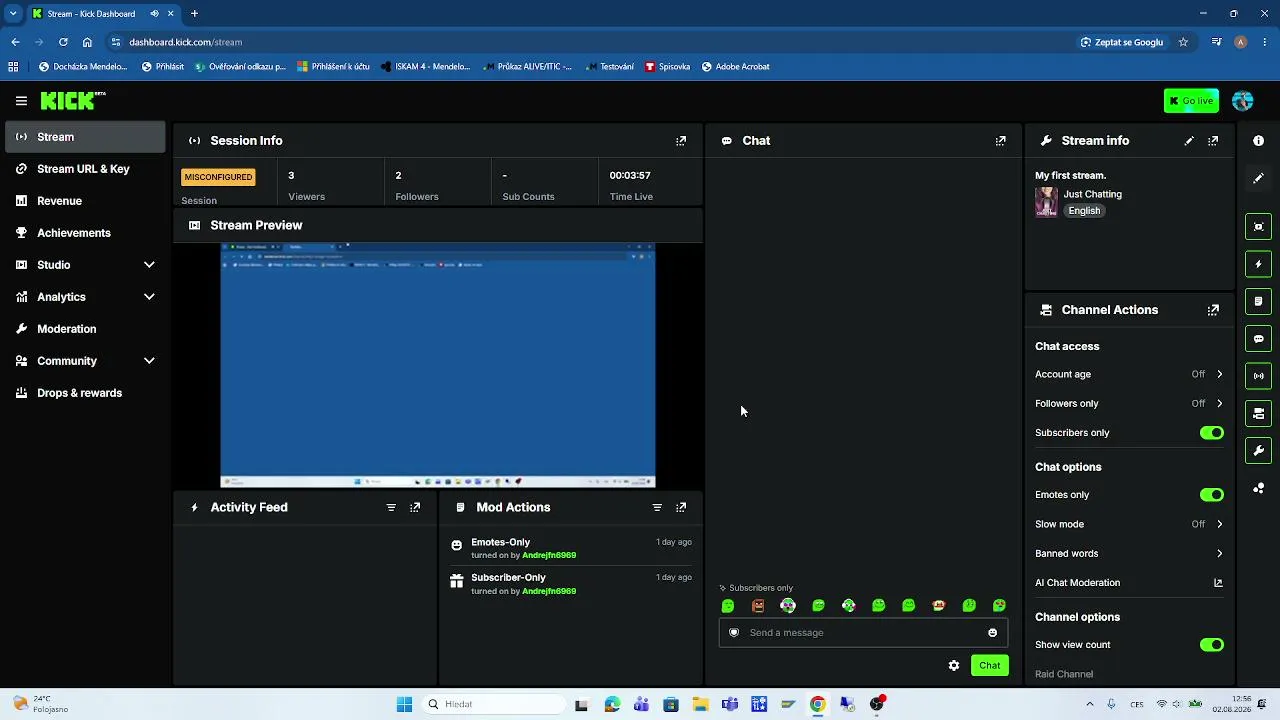1280x720 pixels.
Task: Disable Subscribers only chat
Action: (1212, 433)
